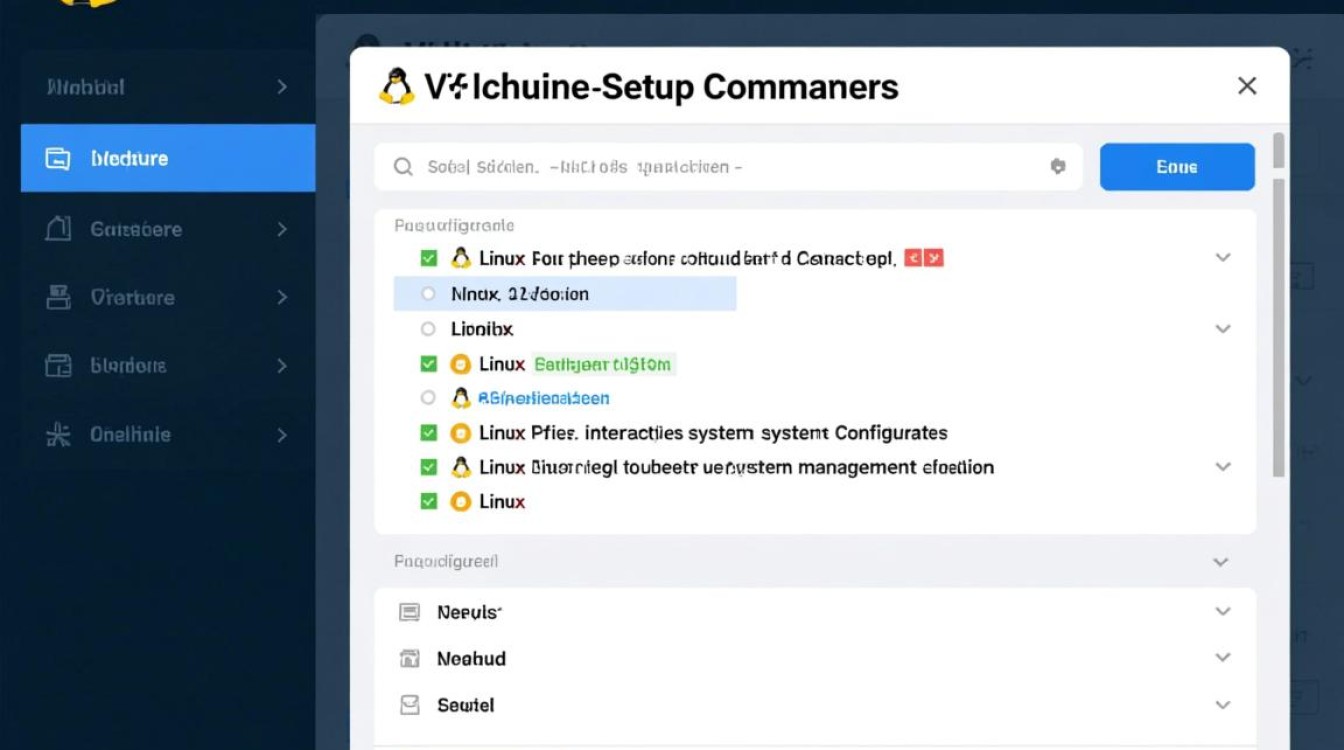
Task: Click the icon beside the Neehud row
Action: point(410,658)
